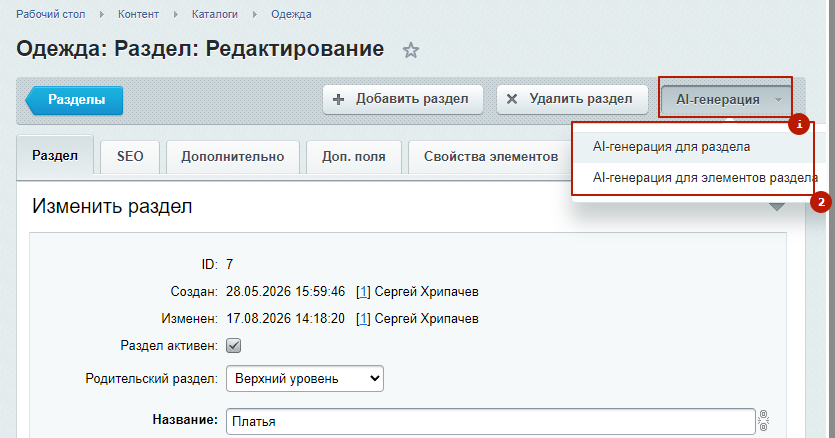This screenshot has width=835, height=438.
Task: Toggle the Раздел активен checkbox
Action: coord(234,345)
